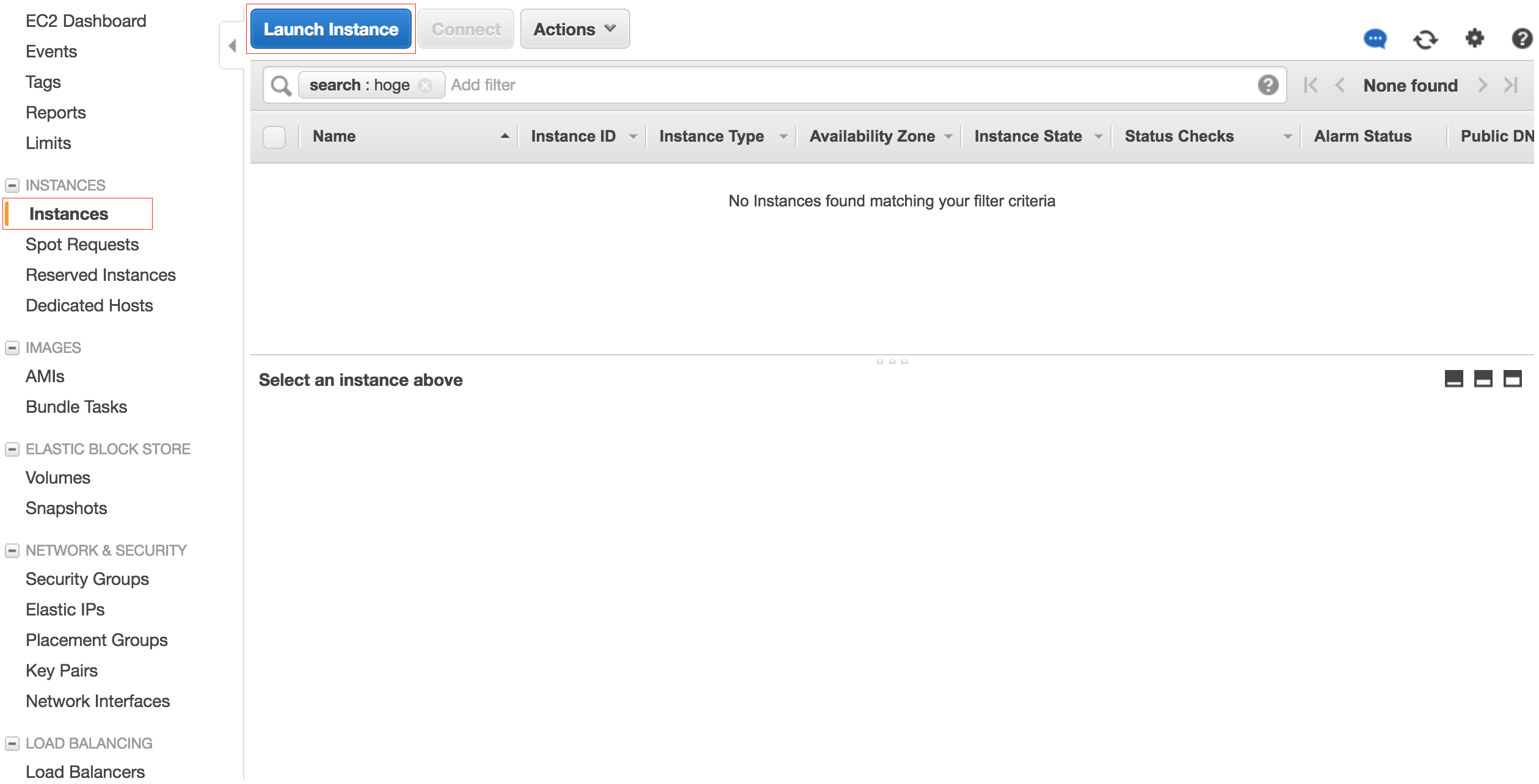This screenshot has width=1539, height=784.
Task: Open AMIs page
Action: 45,377
